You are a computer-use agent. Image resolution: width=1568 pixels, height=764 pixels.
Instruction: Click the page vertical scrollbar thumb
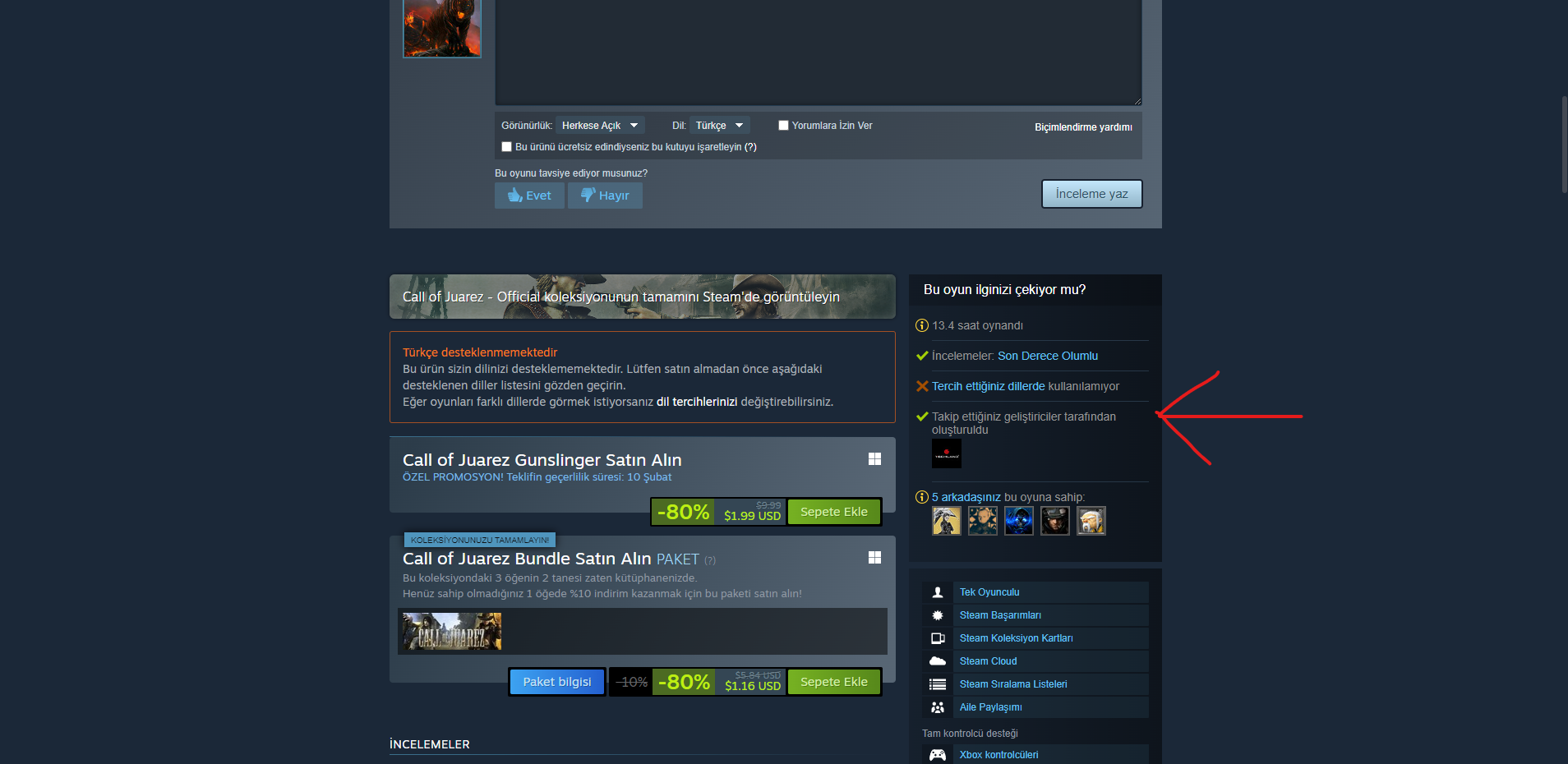tap(1564, 145)
